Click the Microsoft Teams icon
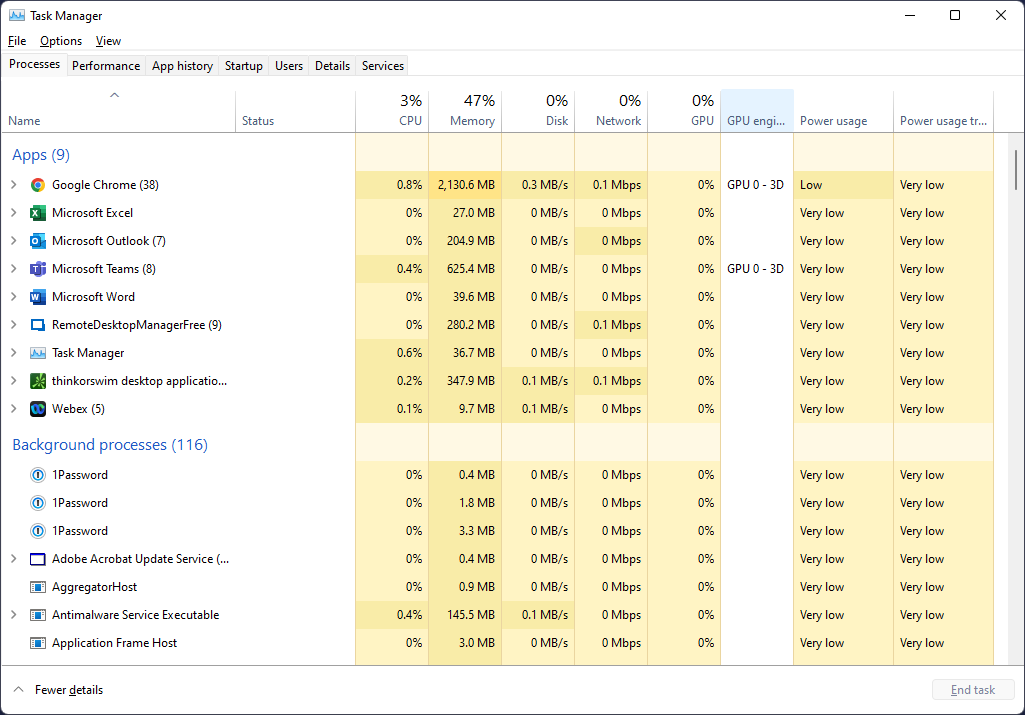1025x715 pixels. [37, 269]
